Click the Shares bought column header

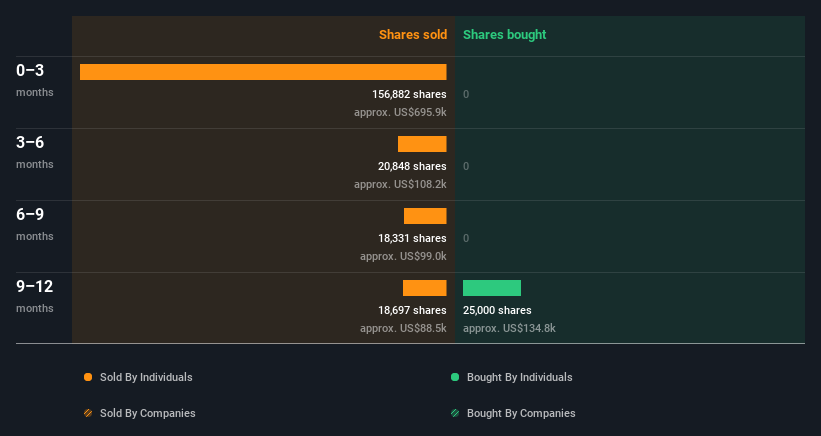click(504, 35)
